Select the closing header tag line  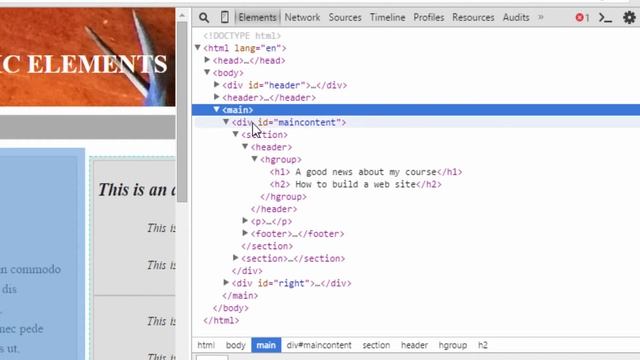pos(274,209)
